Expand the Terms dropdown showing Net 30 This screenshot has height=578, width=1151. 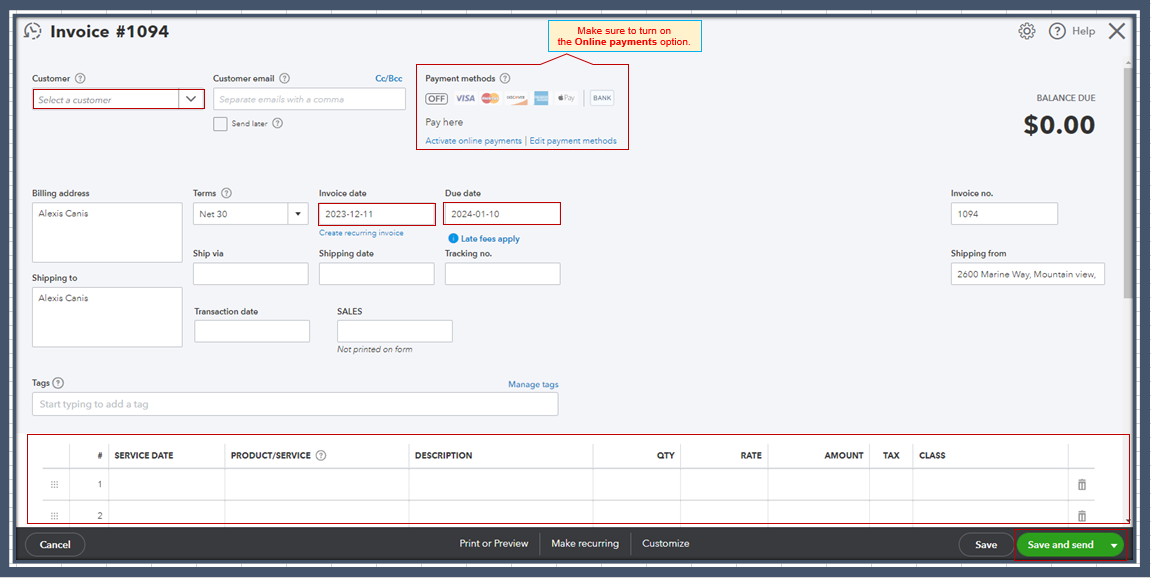coord(298,213)
